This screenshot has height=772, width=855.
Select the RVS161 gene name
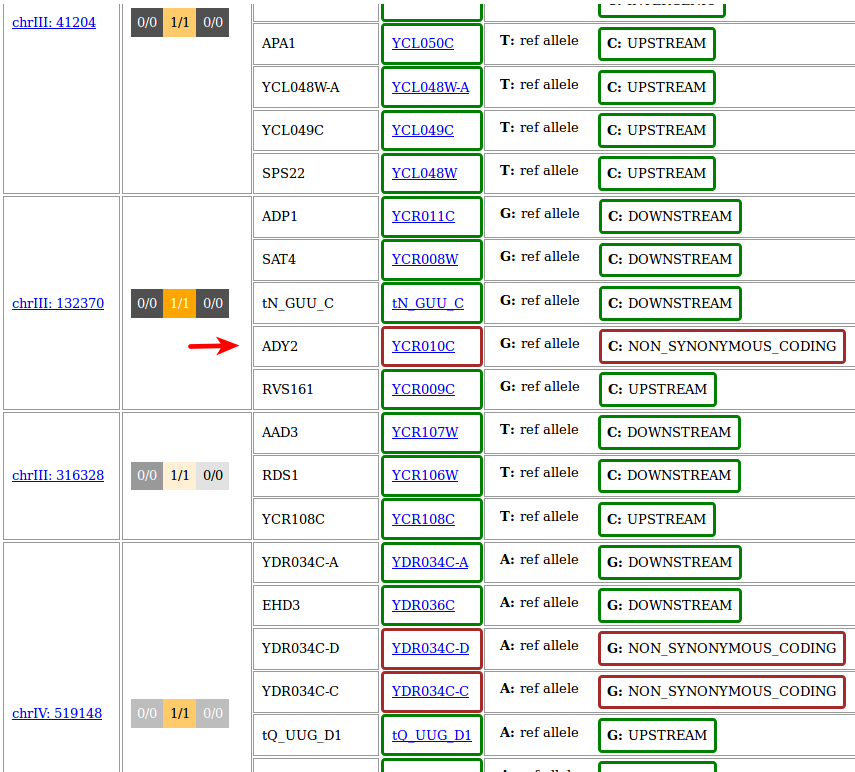pos(287,389)
